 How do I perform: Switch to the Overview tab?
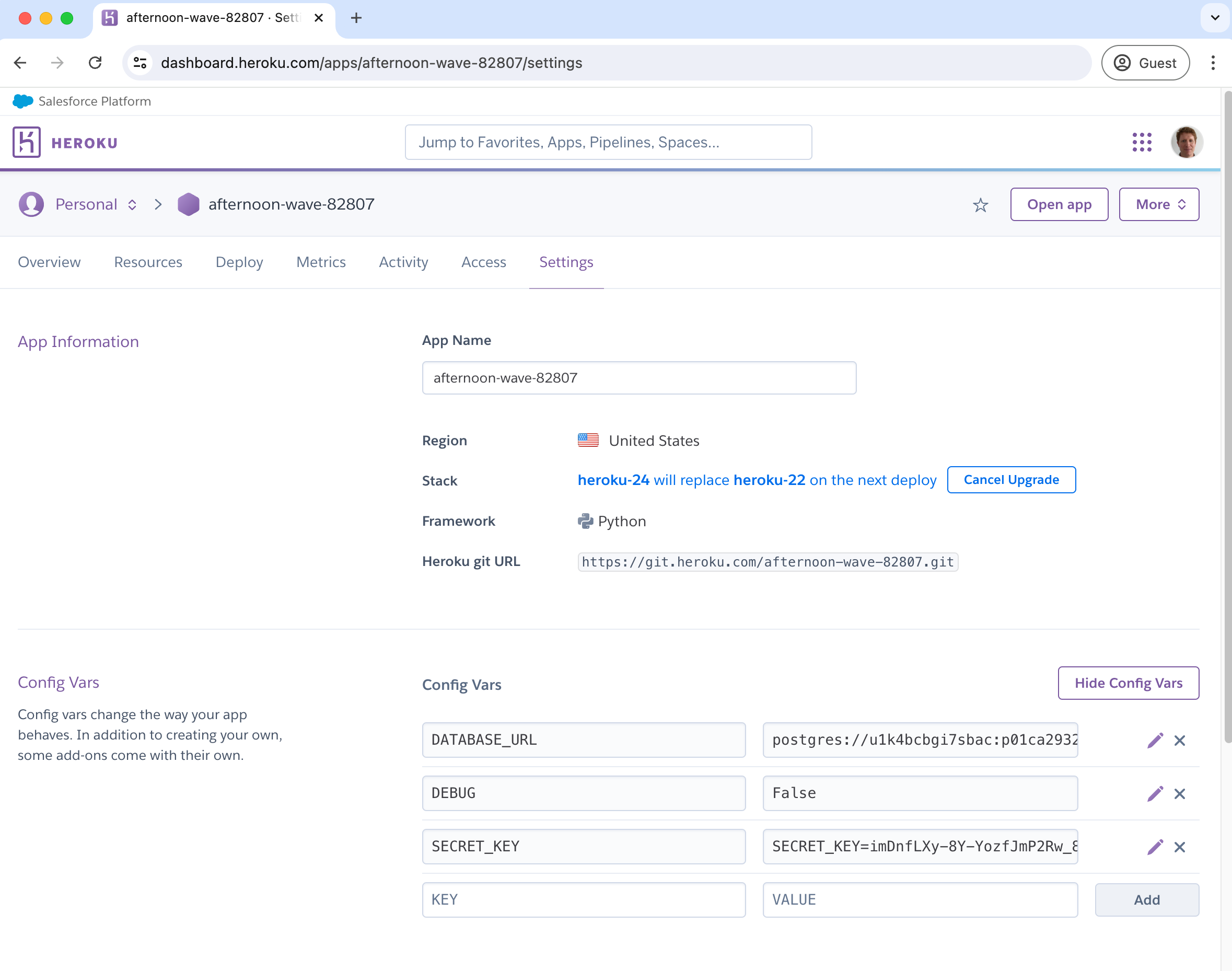tap(50, 262)
